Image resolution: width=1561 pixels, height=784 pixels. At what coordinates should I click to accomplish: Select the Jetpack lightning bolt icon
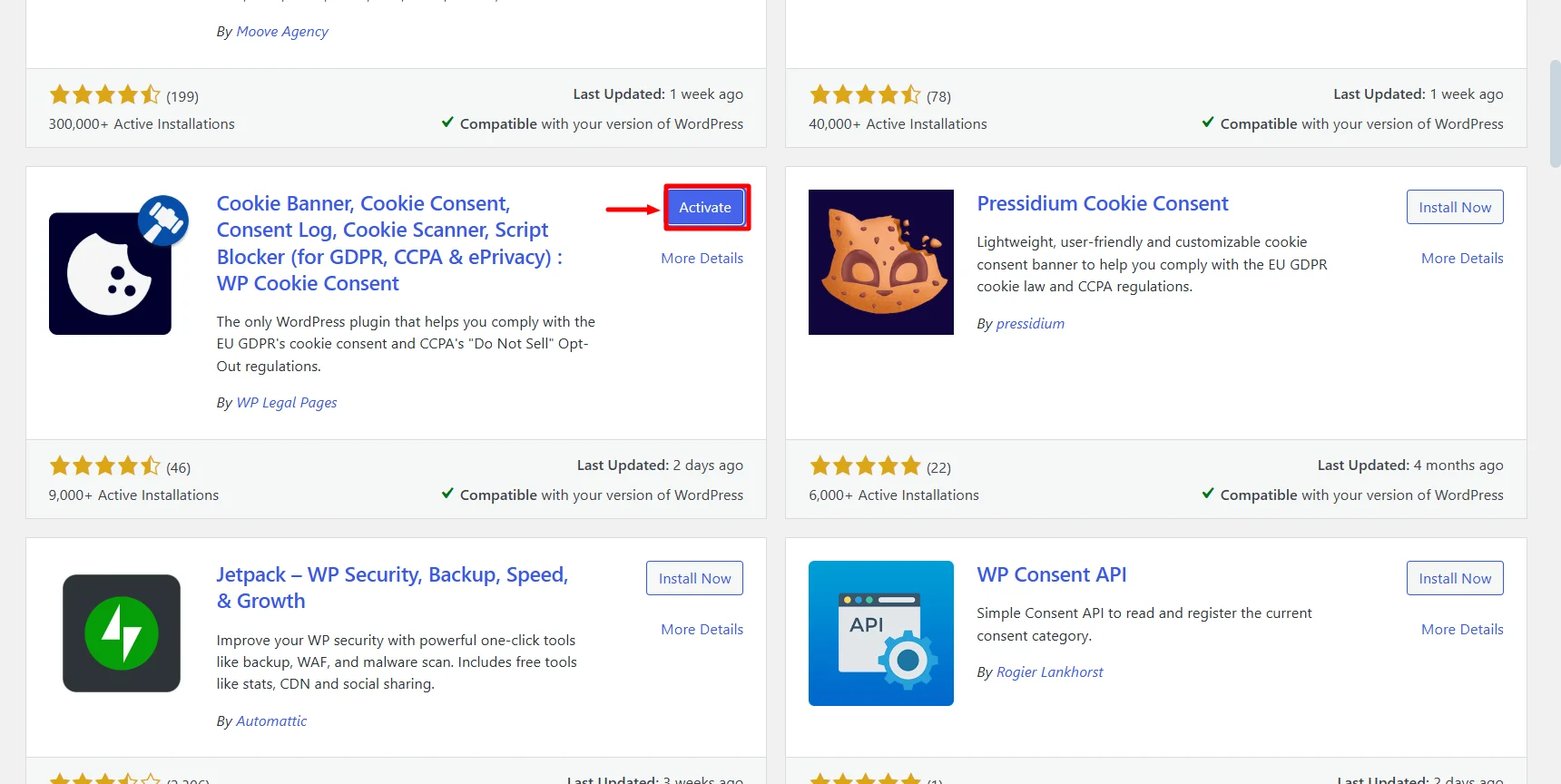121,632
